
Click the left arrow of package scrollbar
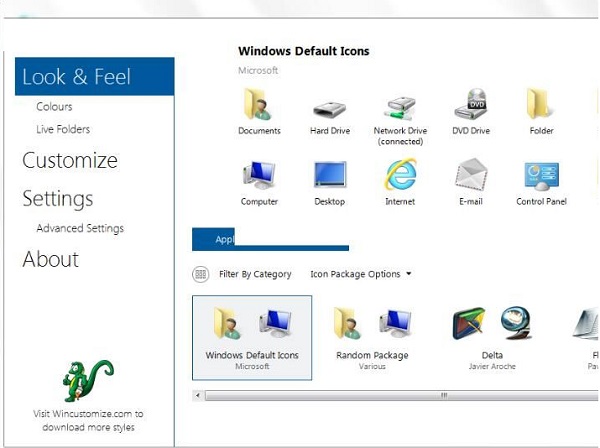[198, 395]
